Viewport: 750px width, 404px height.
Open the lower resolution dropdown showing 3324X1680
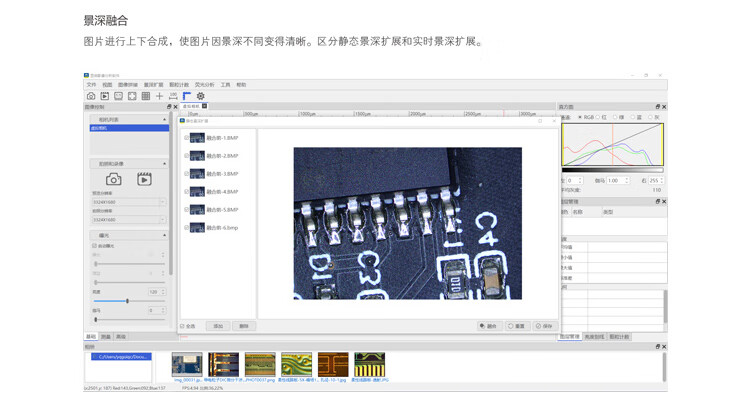click(129, 219)
